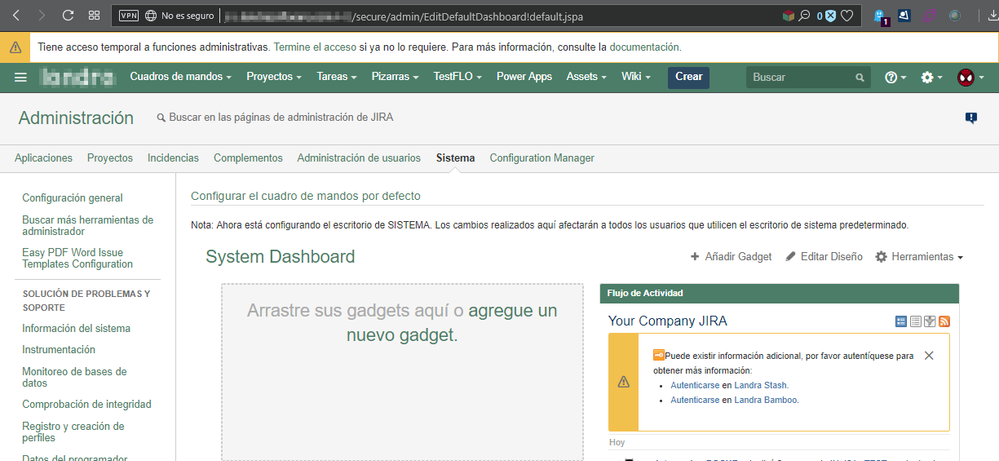
Task: Click the search magnifier icon in Buscar
Action: coord(859,78)
